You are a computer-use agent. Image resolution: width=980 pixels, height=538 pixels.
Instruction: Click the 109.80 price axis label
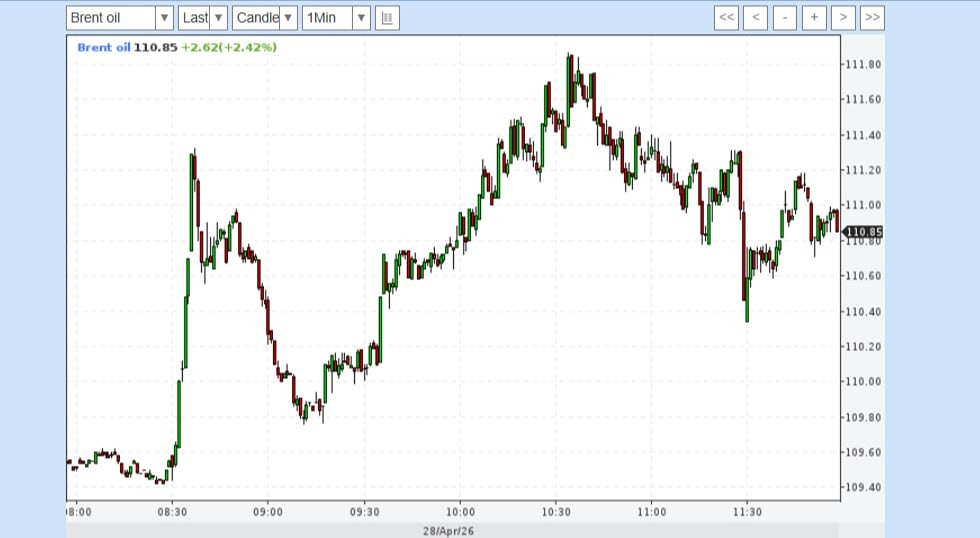click(863, 417)
